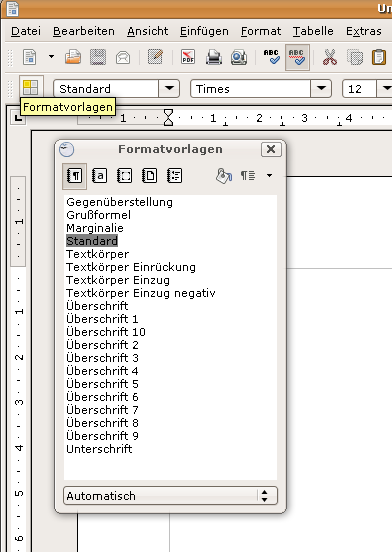The height and width of the screenshot is (552, 392).
Task: Show character styles in Formatvorlagen
Action: click(100, 175)
